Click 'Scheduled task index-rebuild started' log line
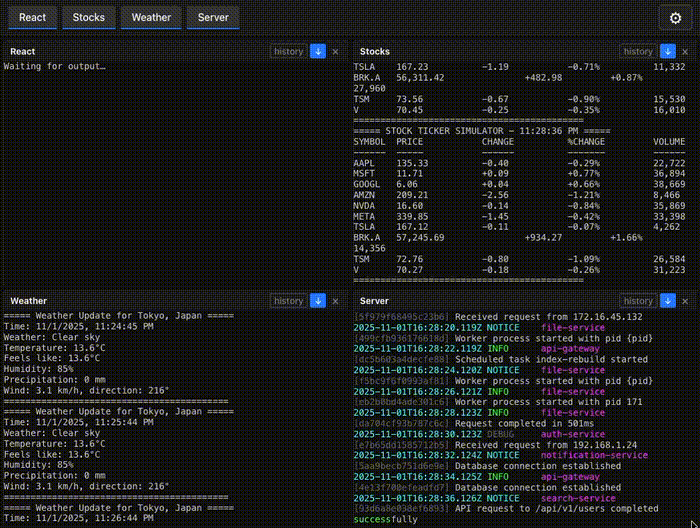Viewport: 700px width, 528px height. [x=500, y=359]
